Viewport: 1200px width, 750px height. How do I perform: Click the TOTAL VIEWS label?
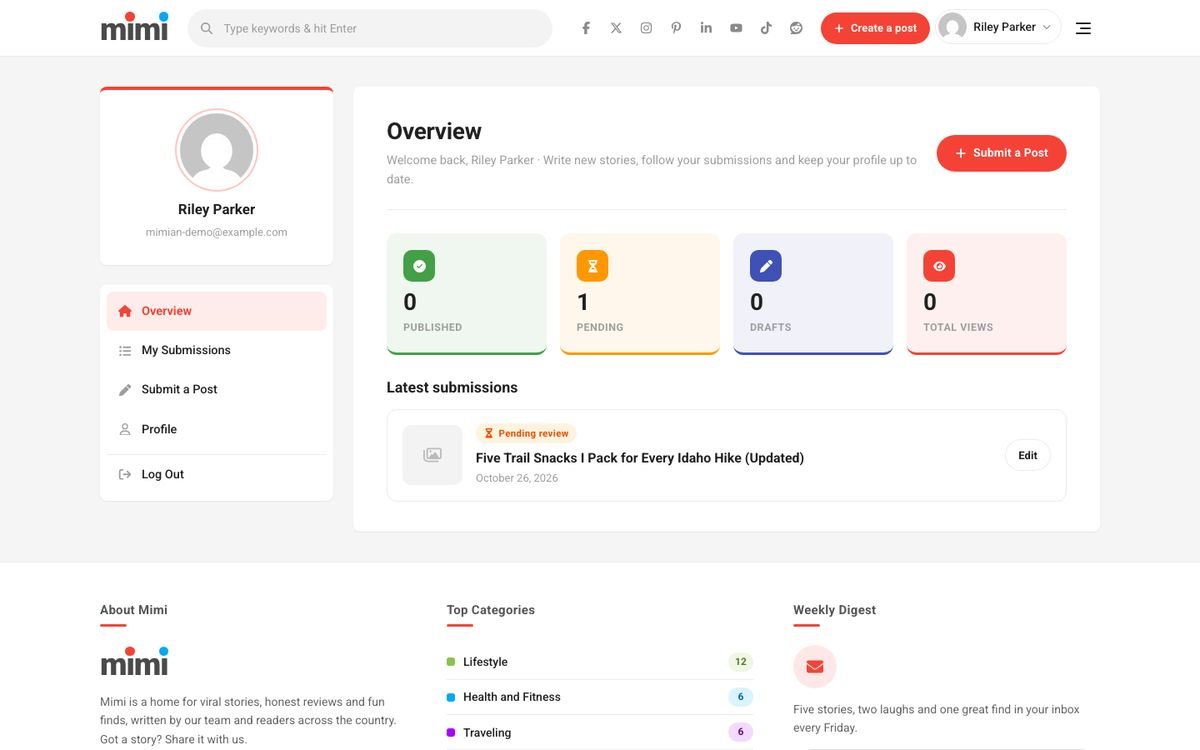[958, 327]
